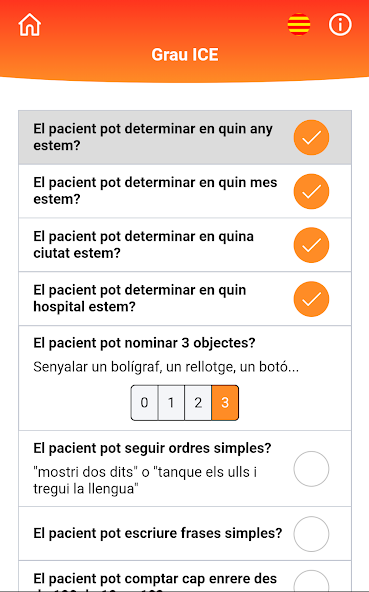Check the 'seguir ordres simples' circle
The height and width of the screenshot is (592, 369).
311,469
